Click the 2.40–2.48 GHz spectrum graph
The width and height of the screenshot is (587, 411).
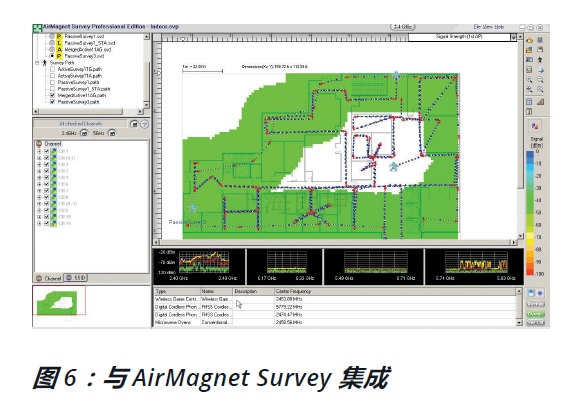[203, 262]
